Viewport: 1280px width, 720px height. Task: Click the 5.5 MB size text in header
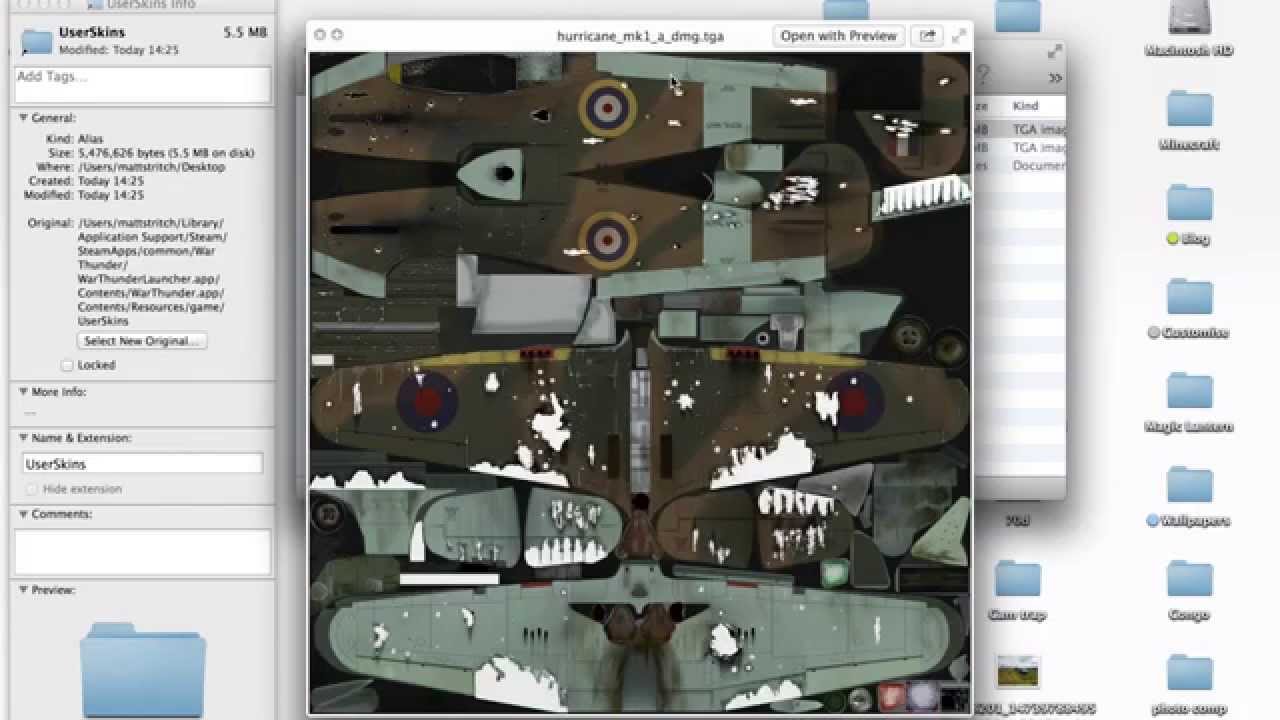[x=245, y=32]
